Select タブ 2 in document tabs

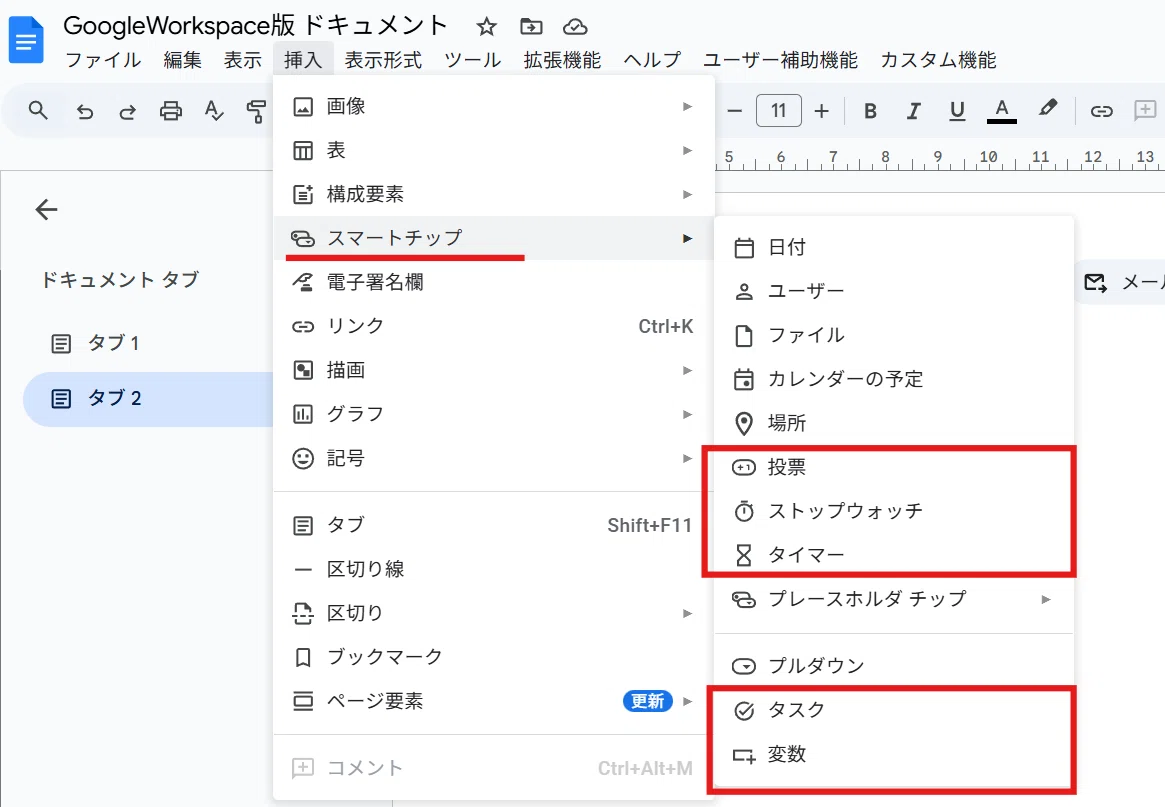click(149, 399)
